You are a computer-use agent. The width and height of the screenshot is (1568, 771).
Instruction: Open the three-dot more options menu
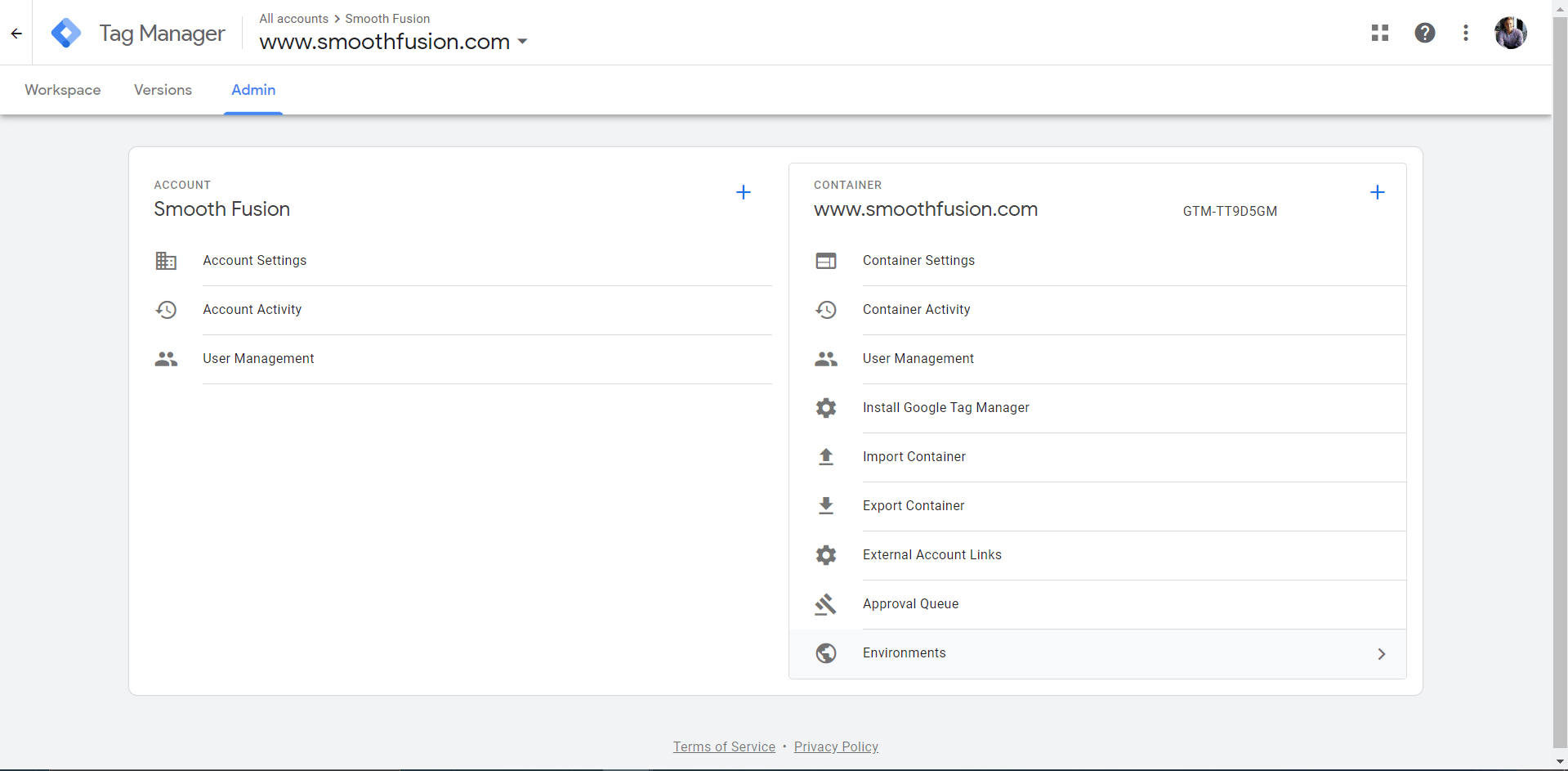coord(1466,33)
